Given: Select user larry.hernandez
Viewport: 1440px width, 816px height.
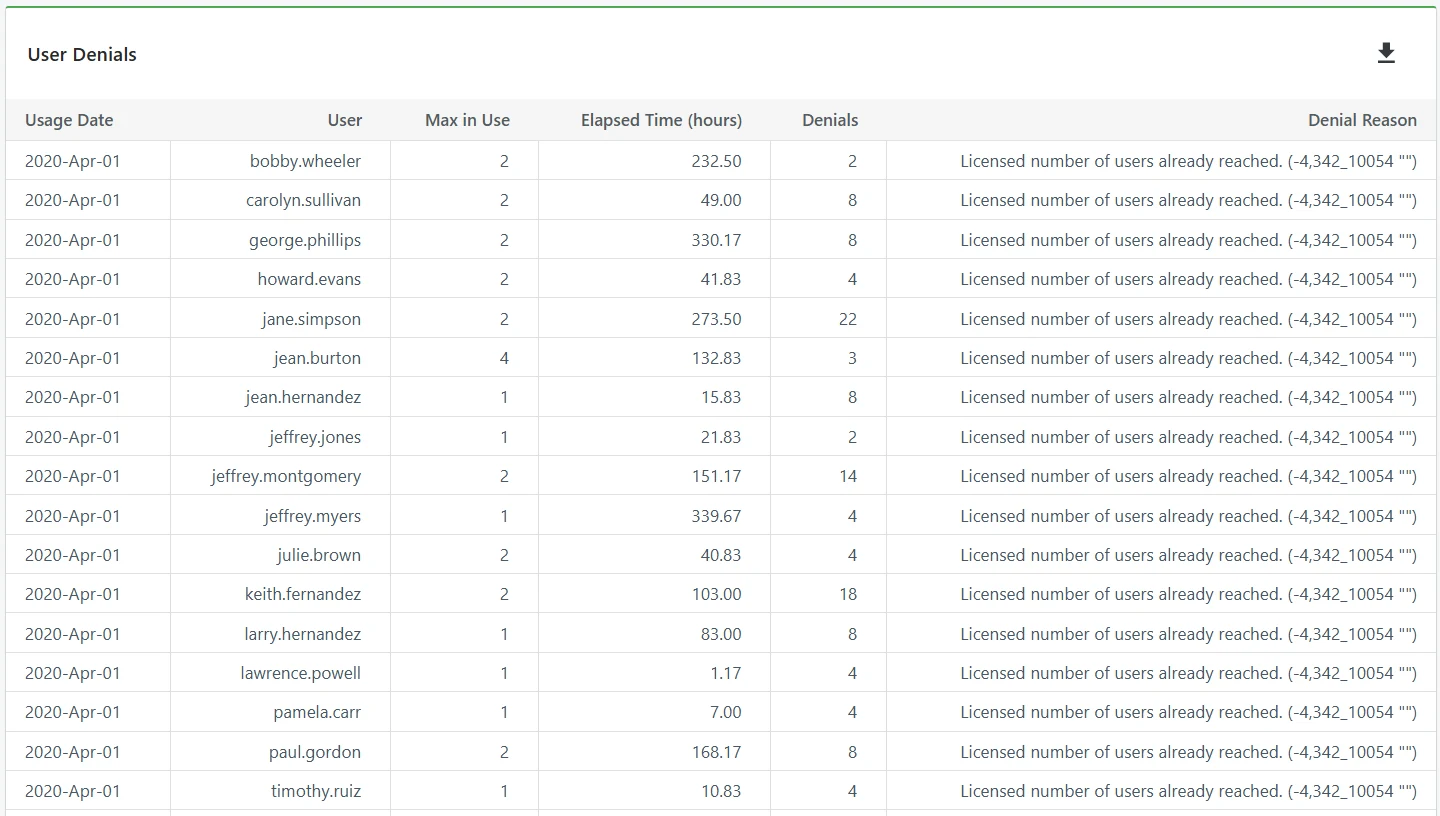Looking at the screenshot, I should click(x=302, y=634).
